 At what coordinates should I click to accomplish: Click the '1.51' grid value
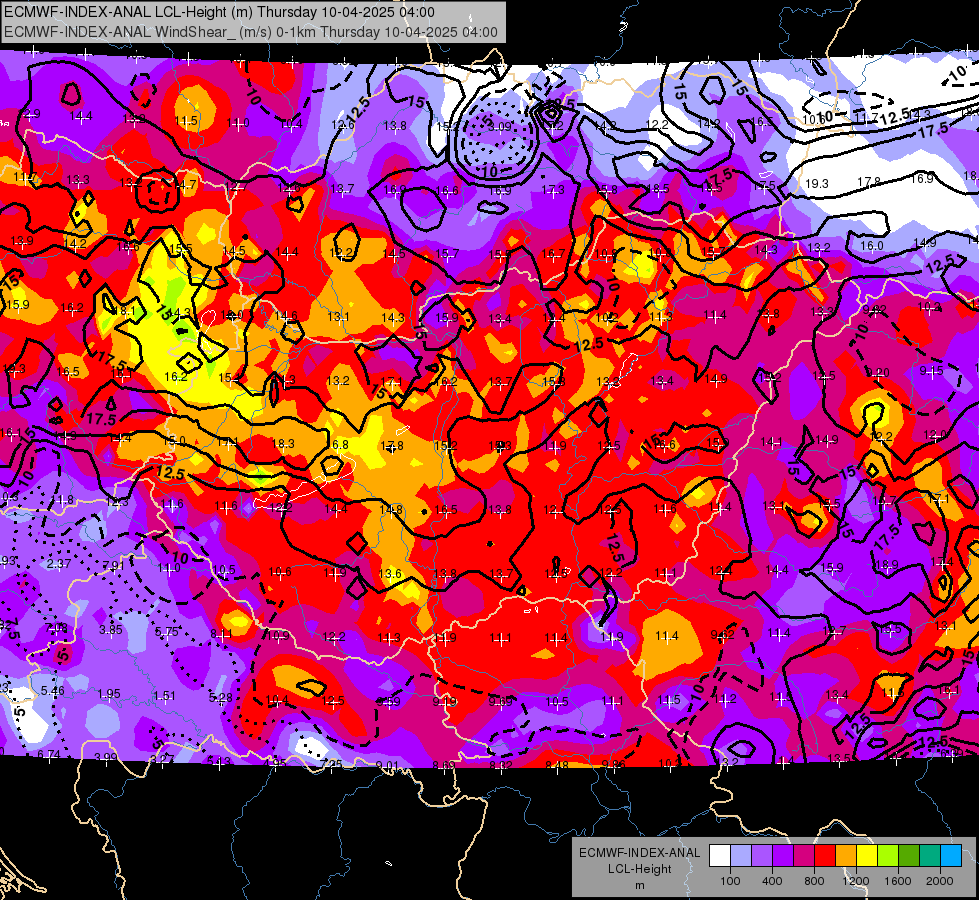pyautogui.click(x=164, y=696)
